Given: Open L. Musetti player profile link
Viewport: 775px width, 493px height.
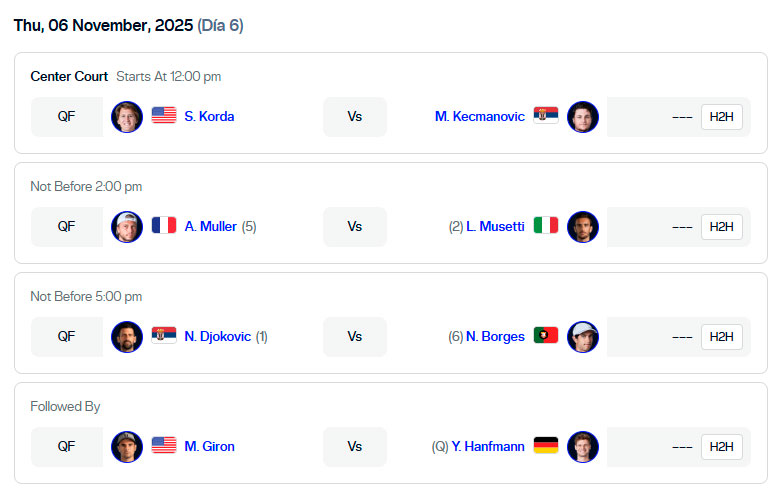Looking at the screenshot, I should [x=495, y=227].
